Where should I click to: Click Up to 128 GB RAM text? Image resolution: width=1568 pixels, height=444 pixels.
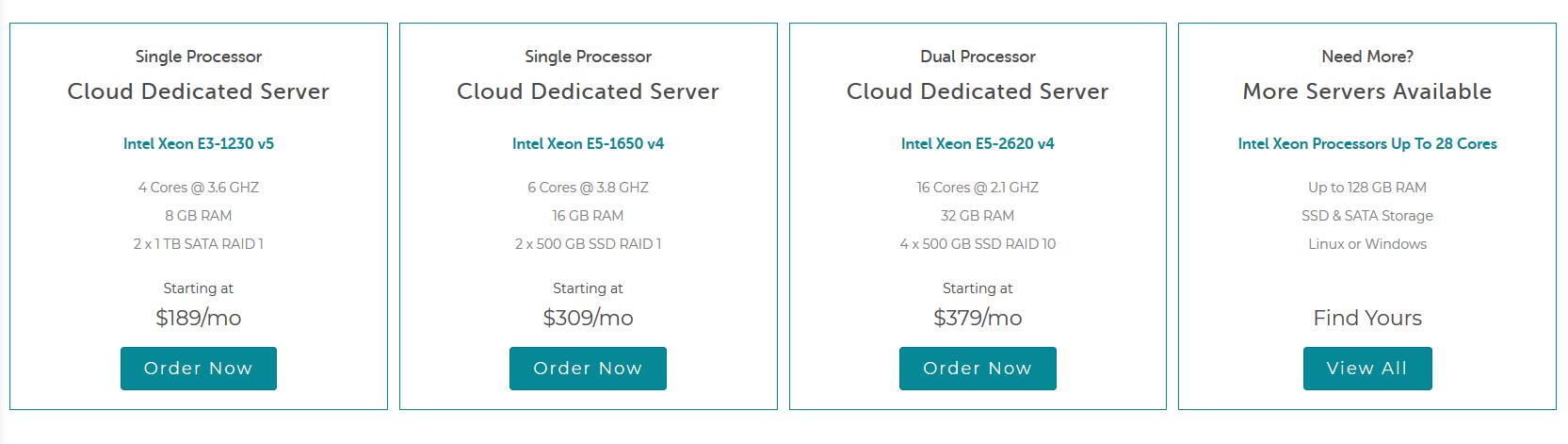(1367, 188)
